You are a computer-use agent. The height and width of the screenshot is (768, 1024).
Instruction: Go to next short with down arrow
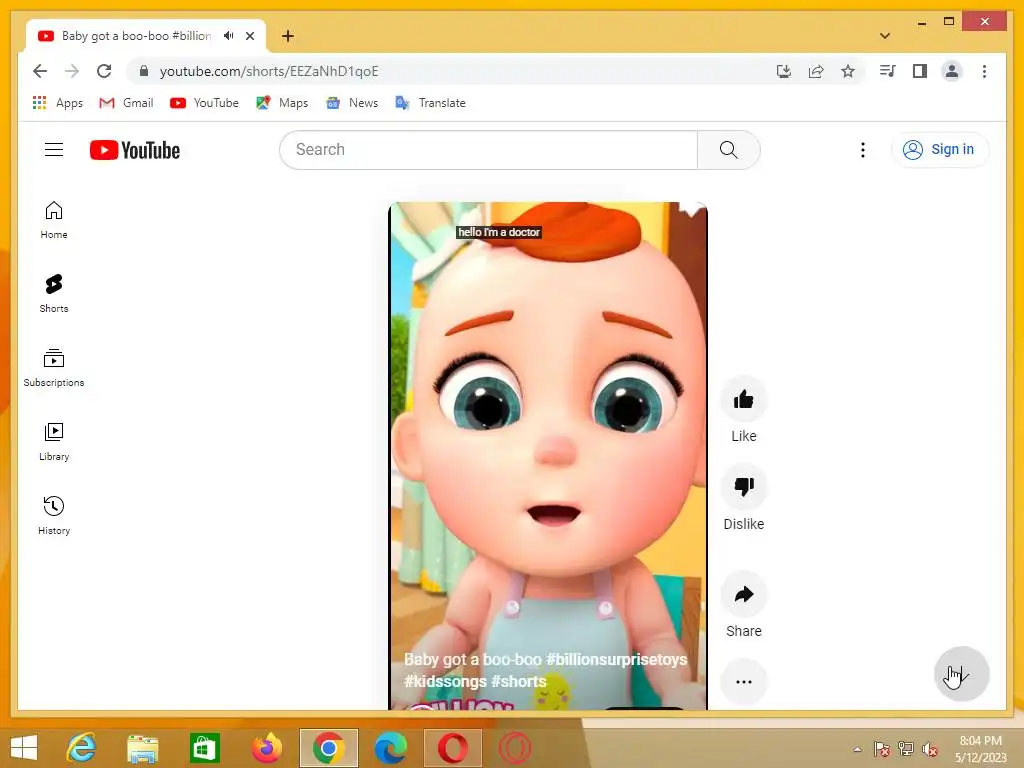coord(962,674)
